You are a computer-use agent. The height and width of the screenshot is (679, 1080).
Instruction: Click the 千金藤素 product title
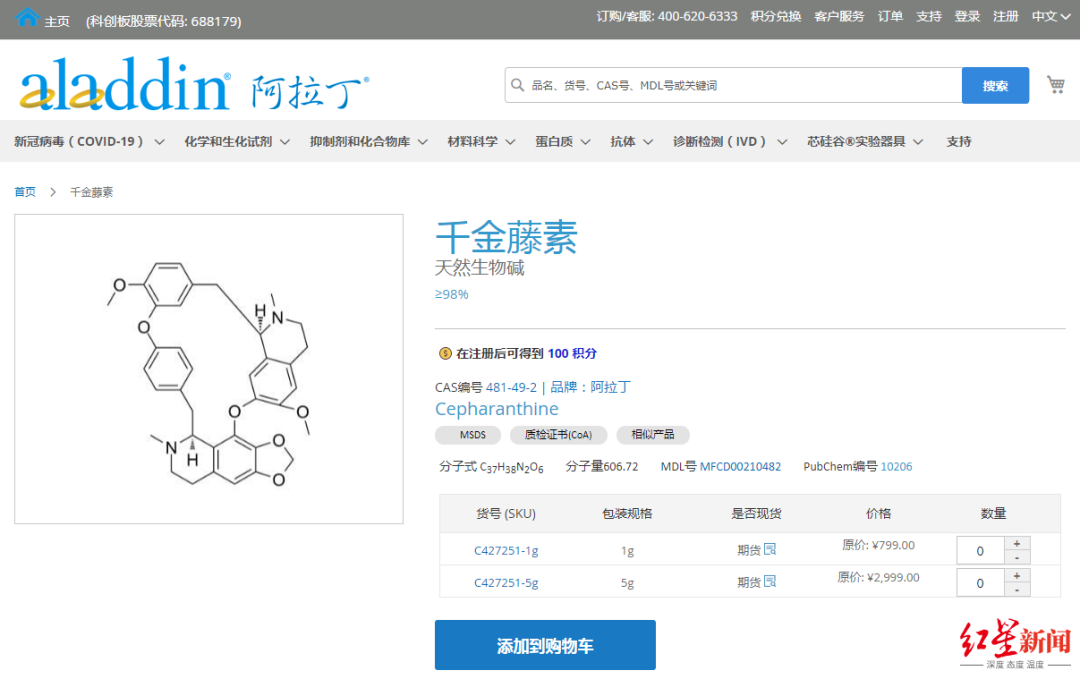click(x=506, y=237)
